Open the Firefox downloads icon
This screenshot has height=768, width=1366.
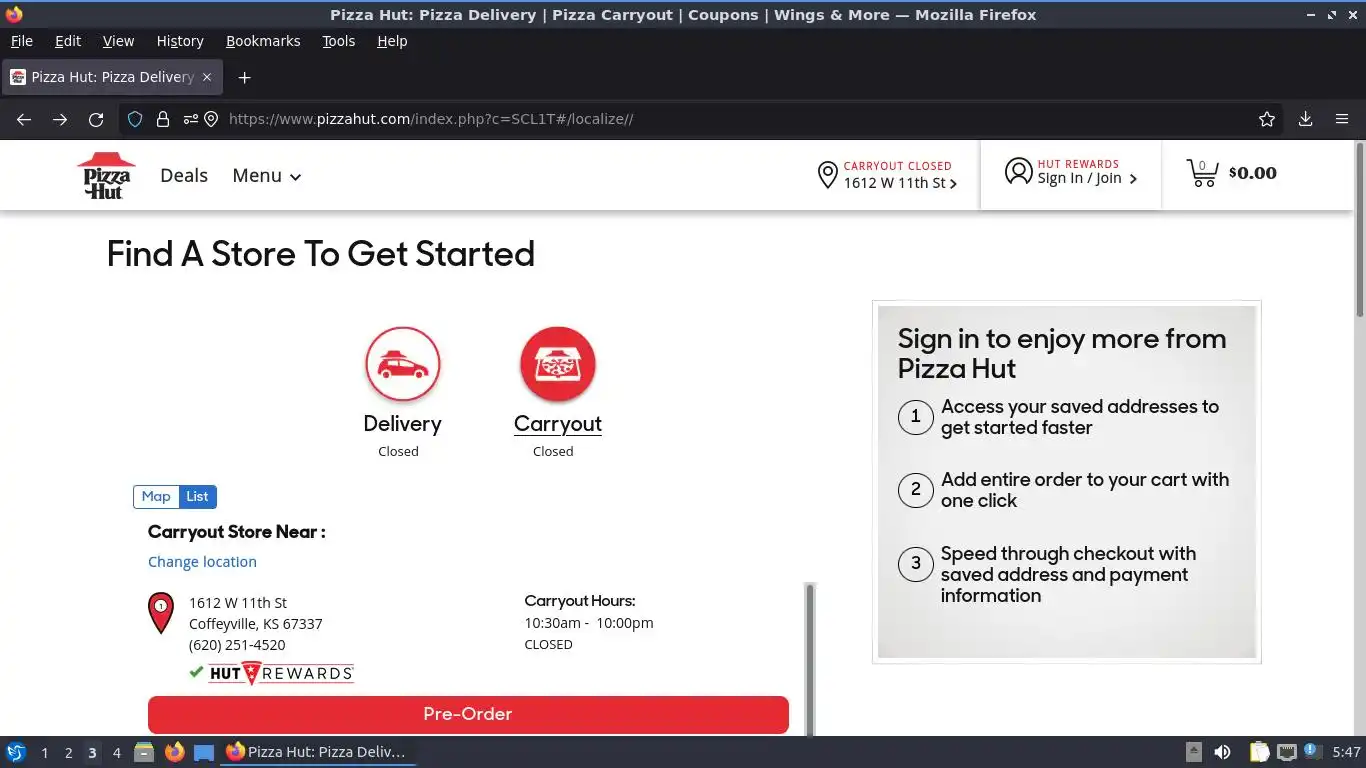click(1305, 119)
